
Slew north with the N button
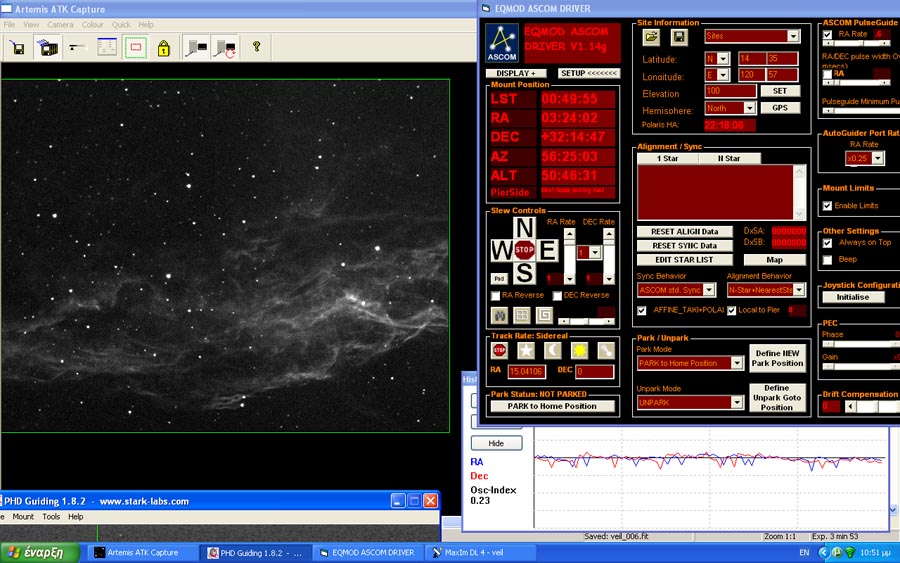(525, 228)
